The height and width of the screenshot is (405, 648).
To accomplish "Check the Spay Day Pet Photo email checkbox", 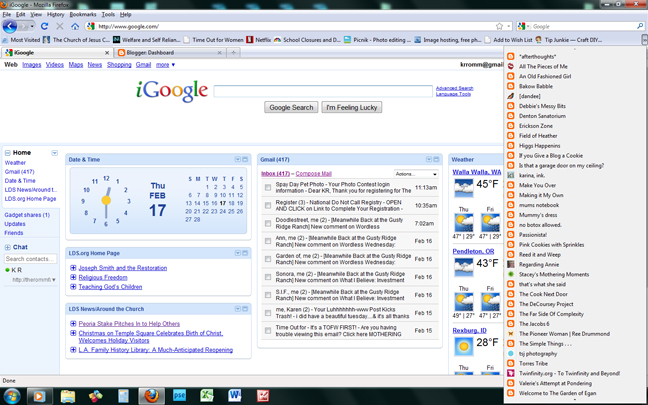I will coord(268,188).
